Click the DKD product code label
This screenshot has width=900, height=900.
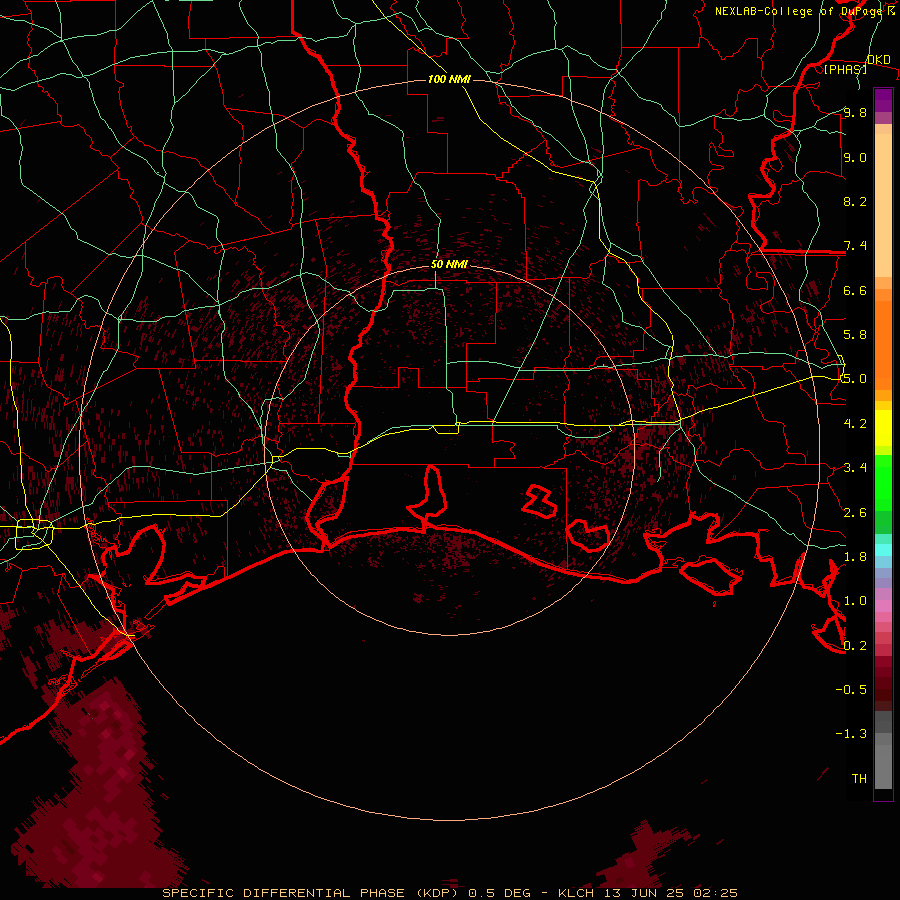(879, 60)
